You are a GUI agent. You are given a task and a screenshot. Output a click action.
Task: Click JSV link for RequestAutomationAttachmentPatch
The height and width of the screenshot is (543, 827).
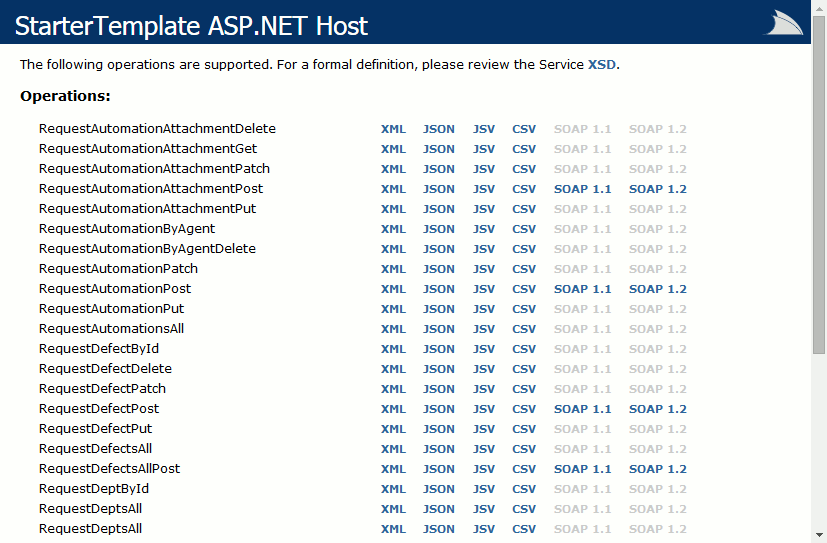click(484, 169)
